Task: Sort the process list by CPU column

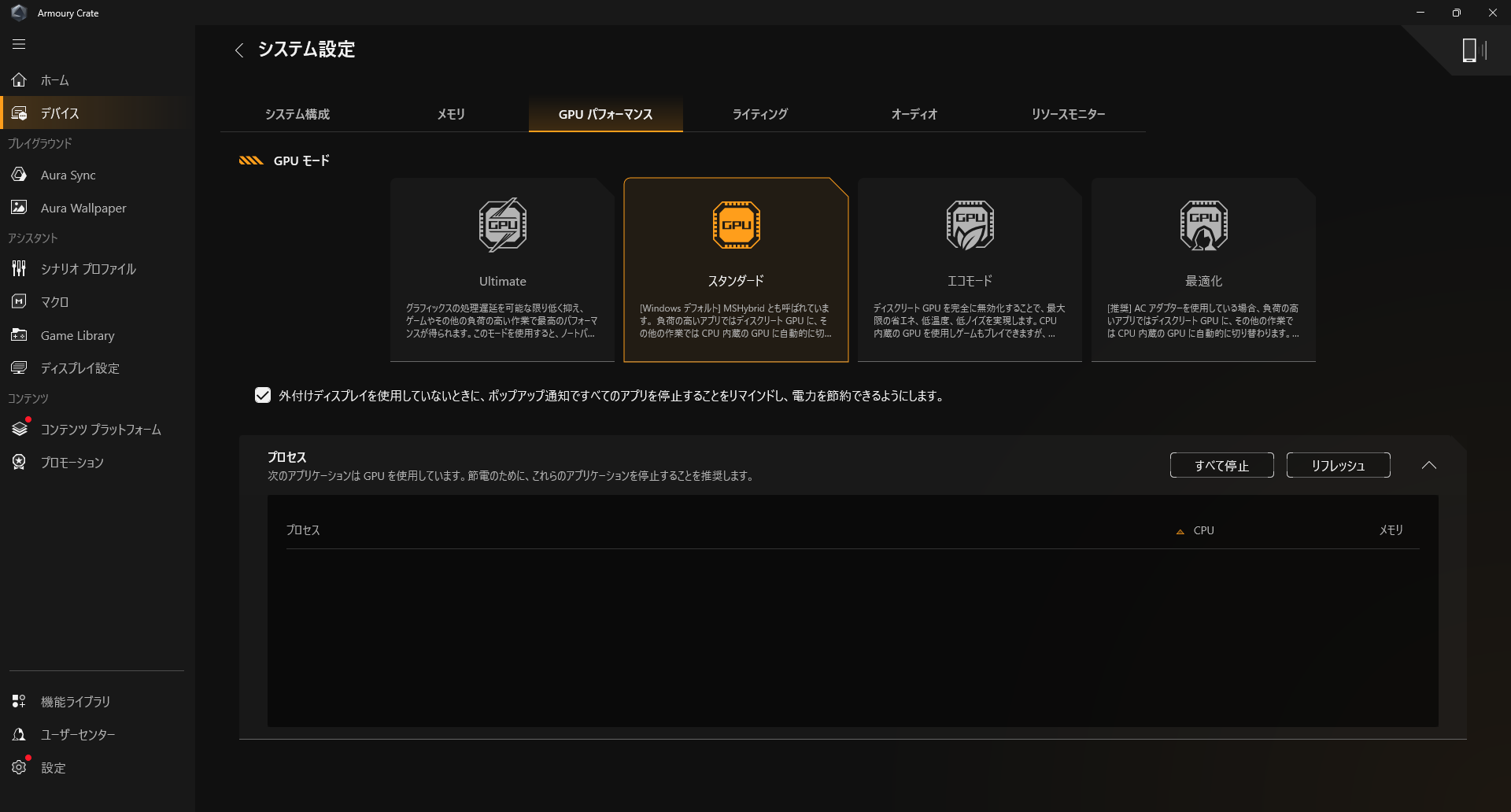Action: (x=1203, y=530)
